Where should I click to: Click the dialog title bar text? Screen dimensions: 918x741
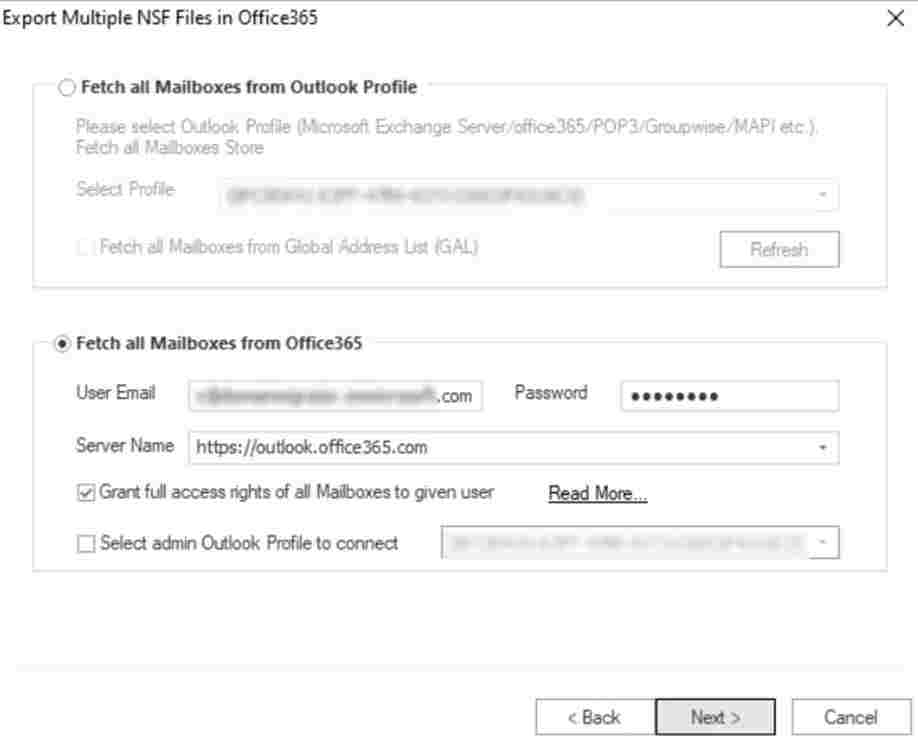tap(161, 18)
